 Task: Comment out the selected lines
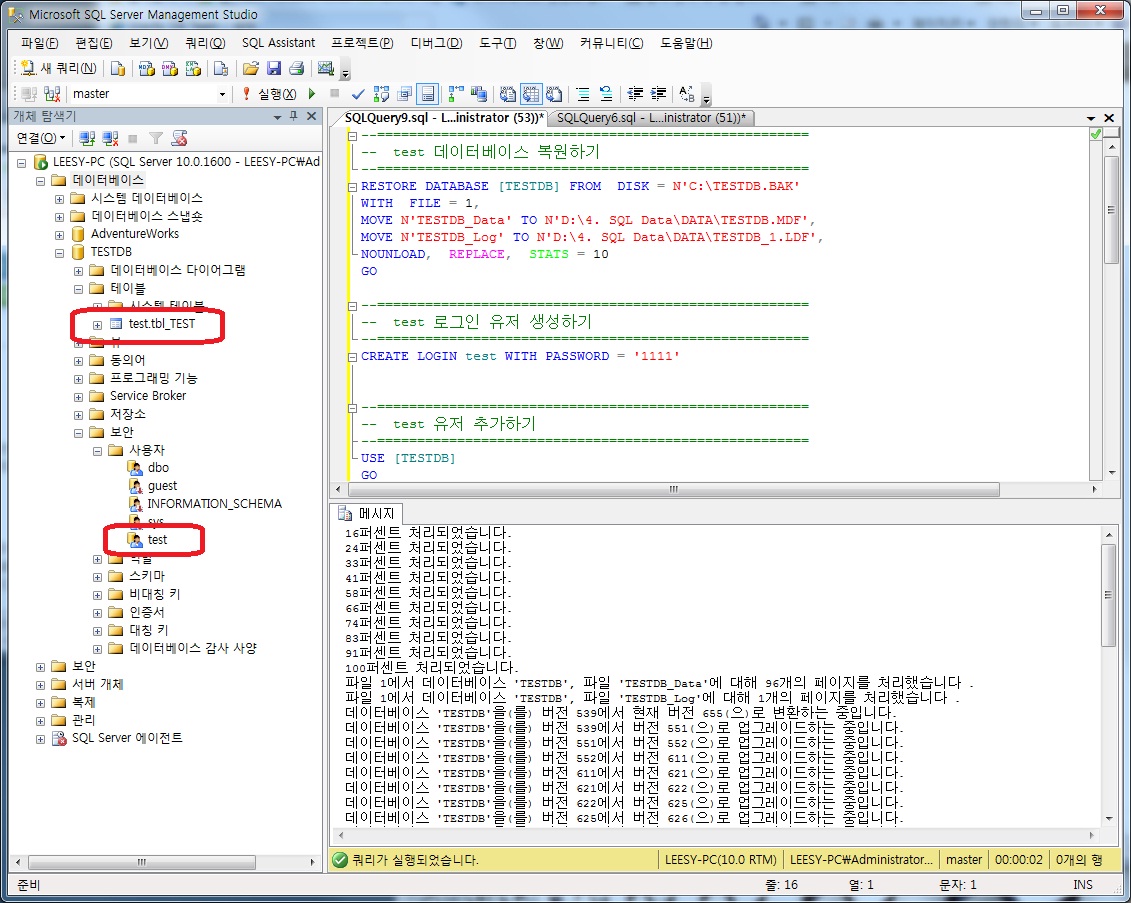click(583, 94)
